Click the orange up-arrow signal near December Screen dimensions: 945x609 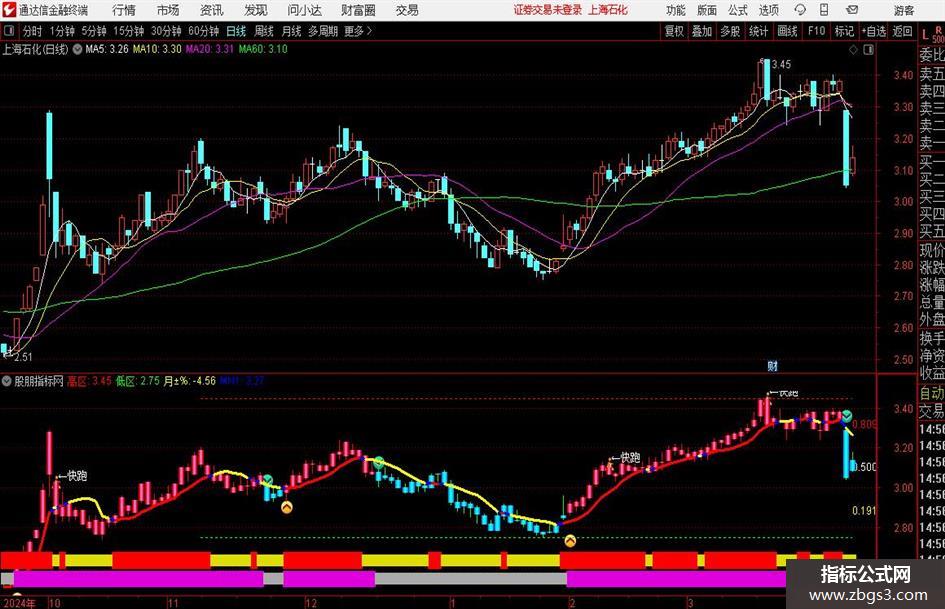coord(286,508)
